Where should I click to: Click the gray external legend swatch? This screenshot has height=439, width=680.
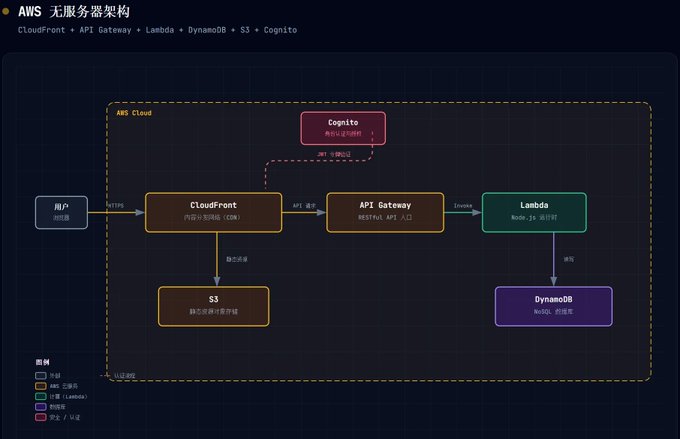click(x=41, y=375)
